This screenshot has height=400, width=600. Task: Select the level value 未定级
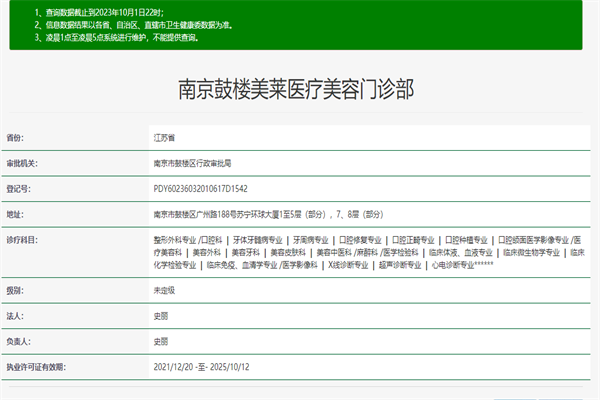pos(164,291)
